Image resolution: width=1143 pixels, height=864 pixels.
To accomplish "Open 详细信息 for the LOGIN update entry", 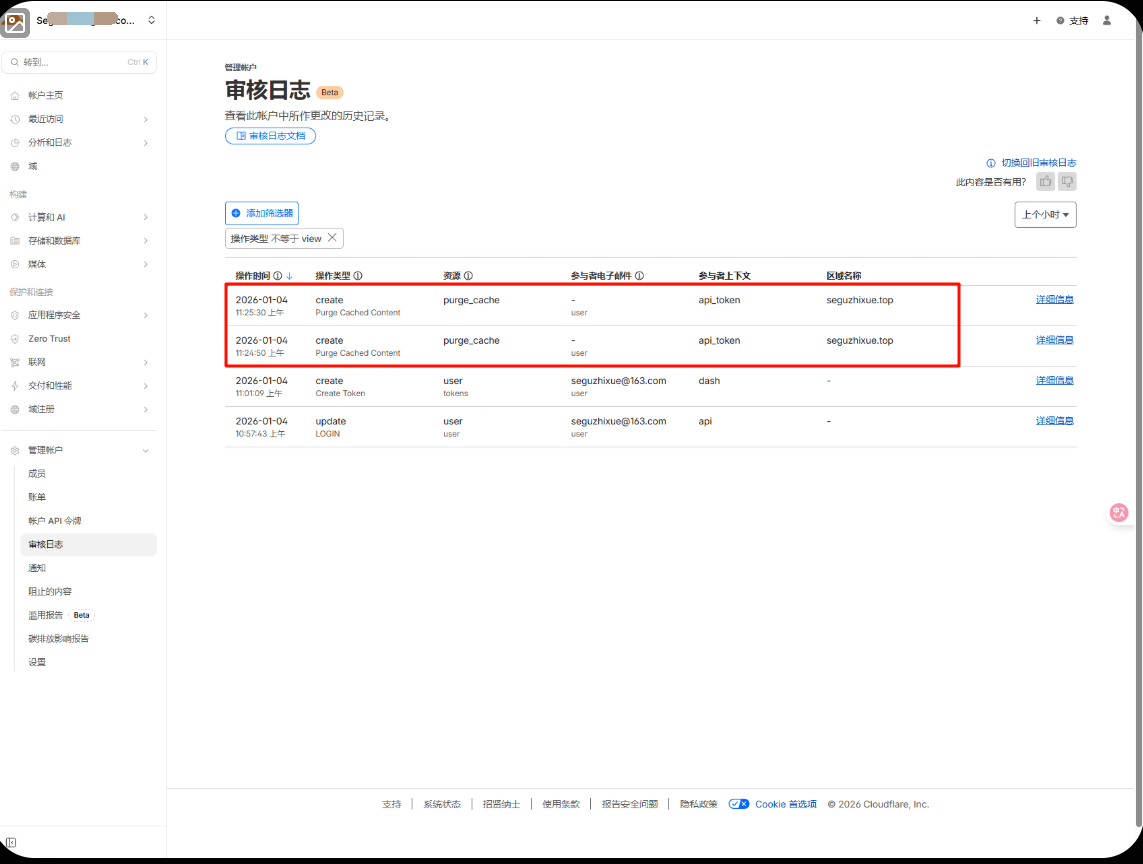I will [x=1054, y=421].
